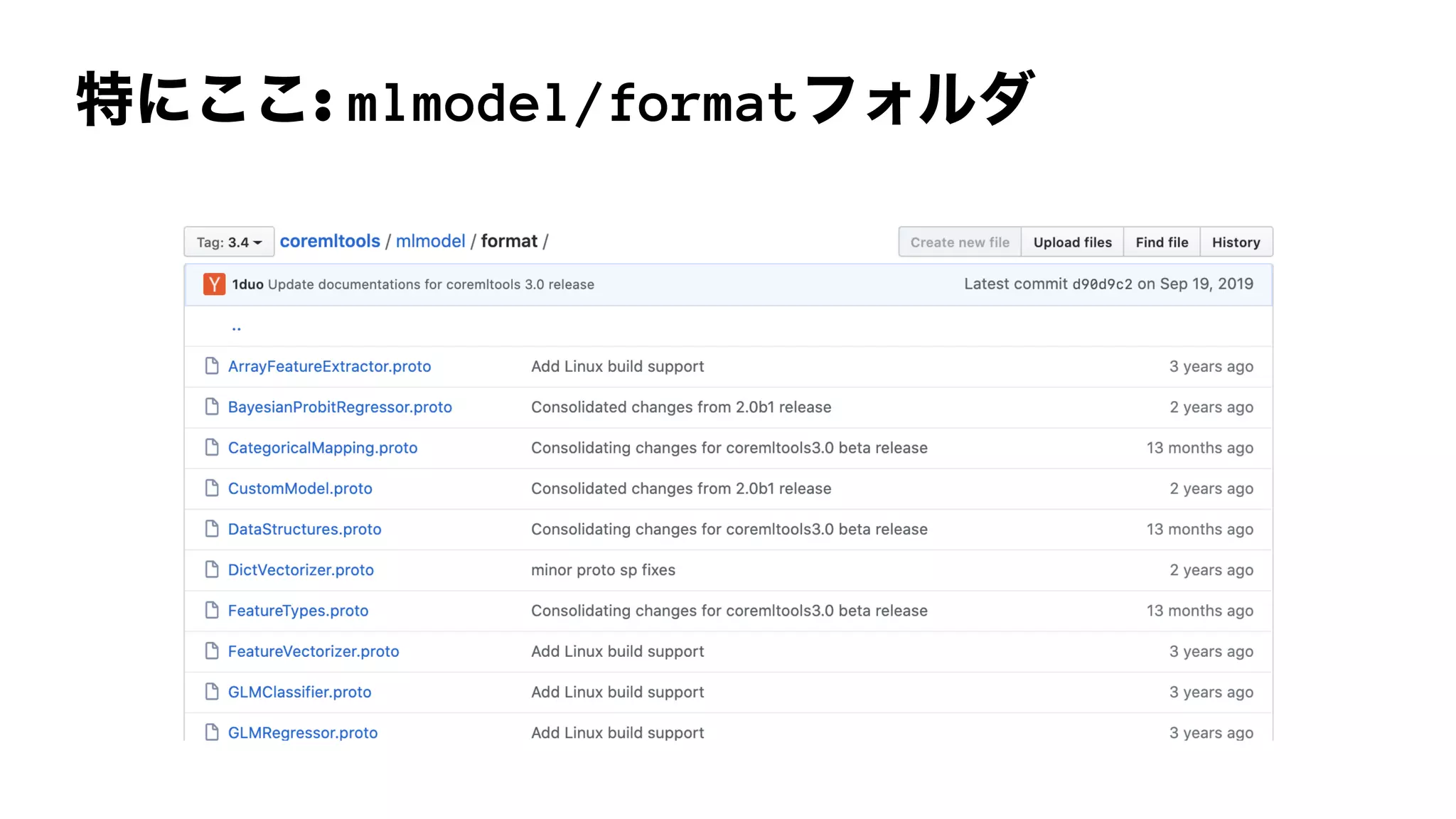The height and width of the screenshot is (819, 1456).
Task: Open the Tag: 3.4 branch dropdown
Action: (229, 242)
